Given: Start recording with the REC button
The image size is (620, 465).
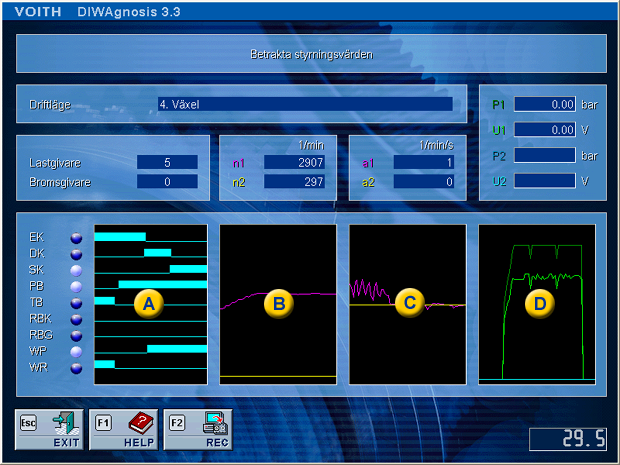Looking at the screenshot, I should (198, 430).
